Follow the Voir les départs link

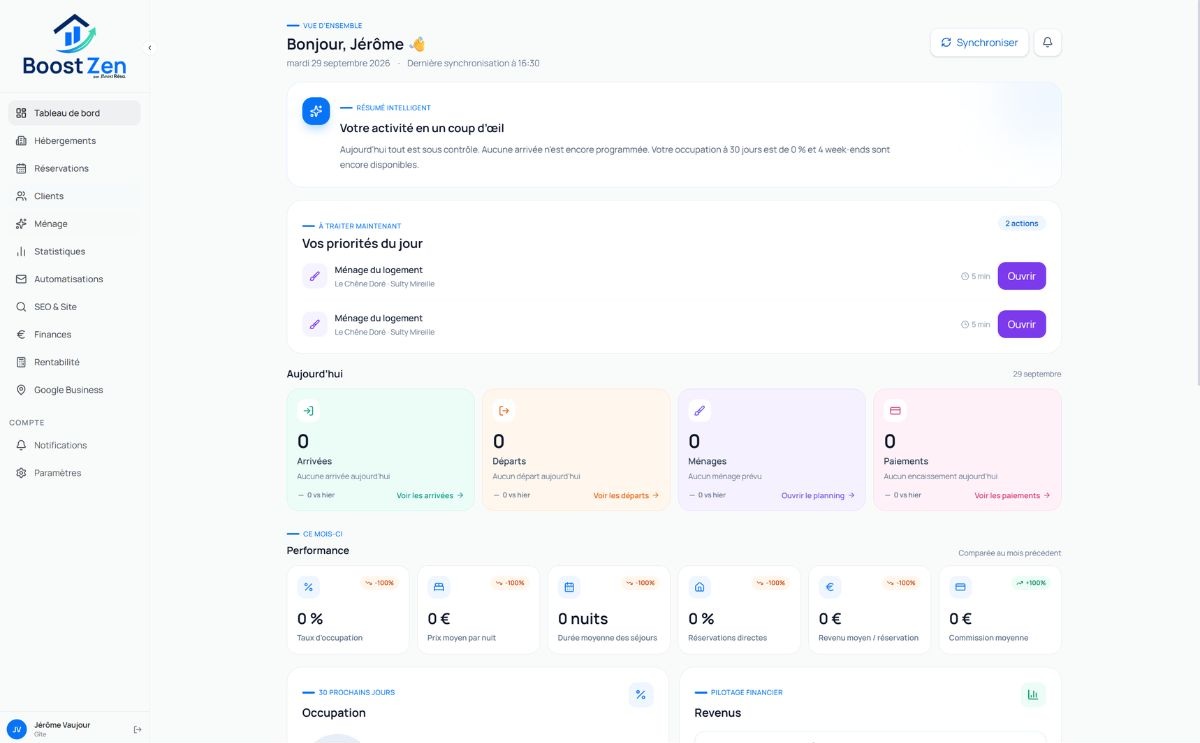pyautogui.click(x=626, y=495)
